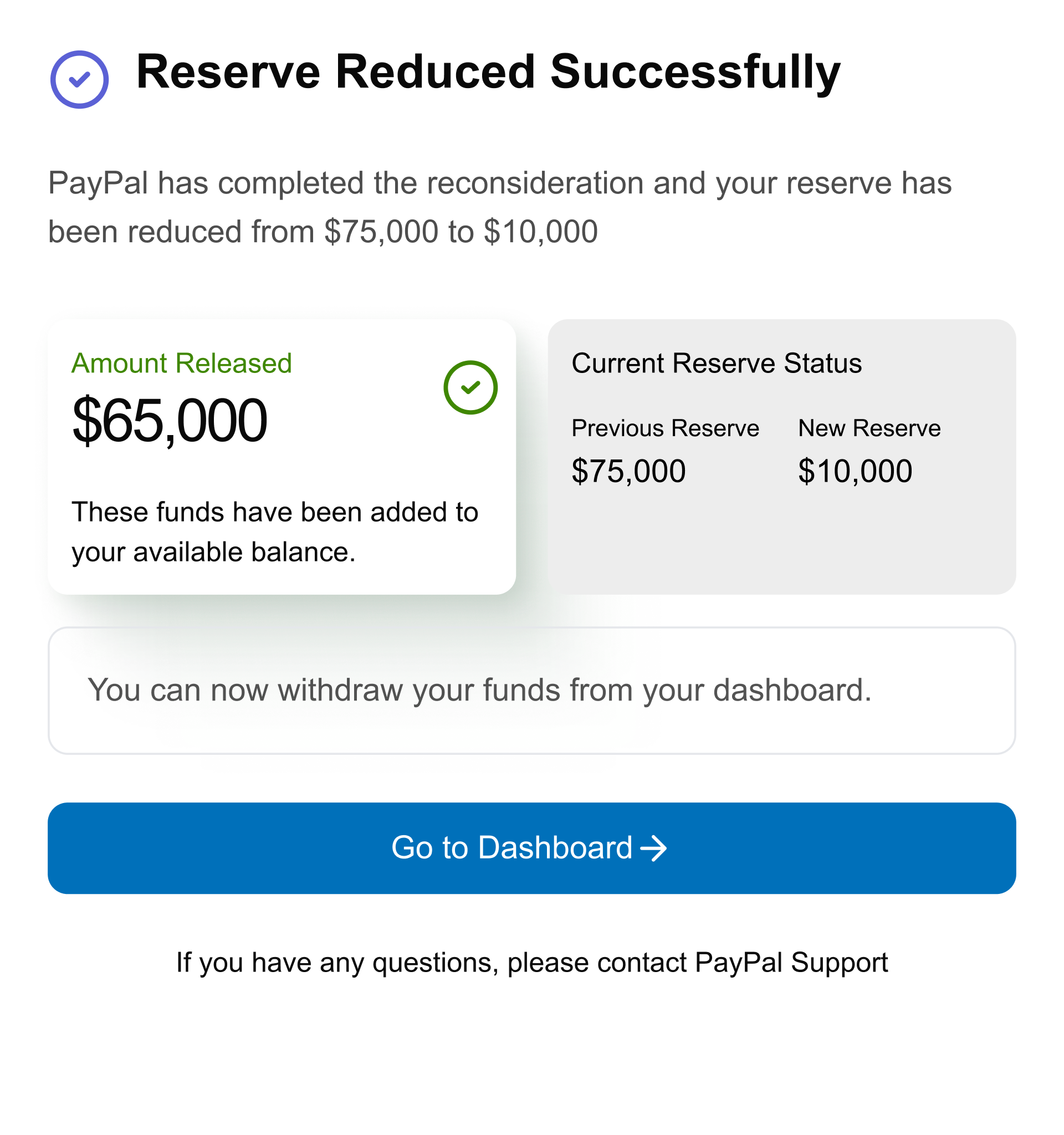Click the Reserve Reduced Successfully heading
The image size is (1064, 1135).
pyautogui.click(x=488, y=72)
